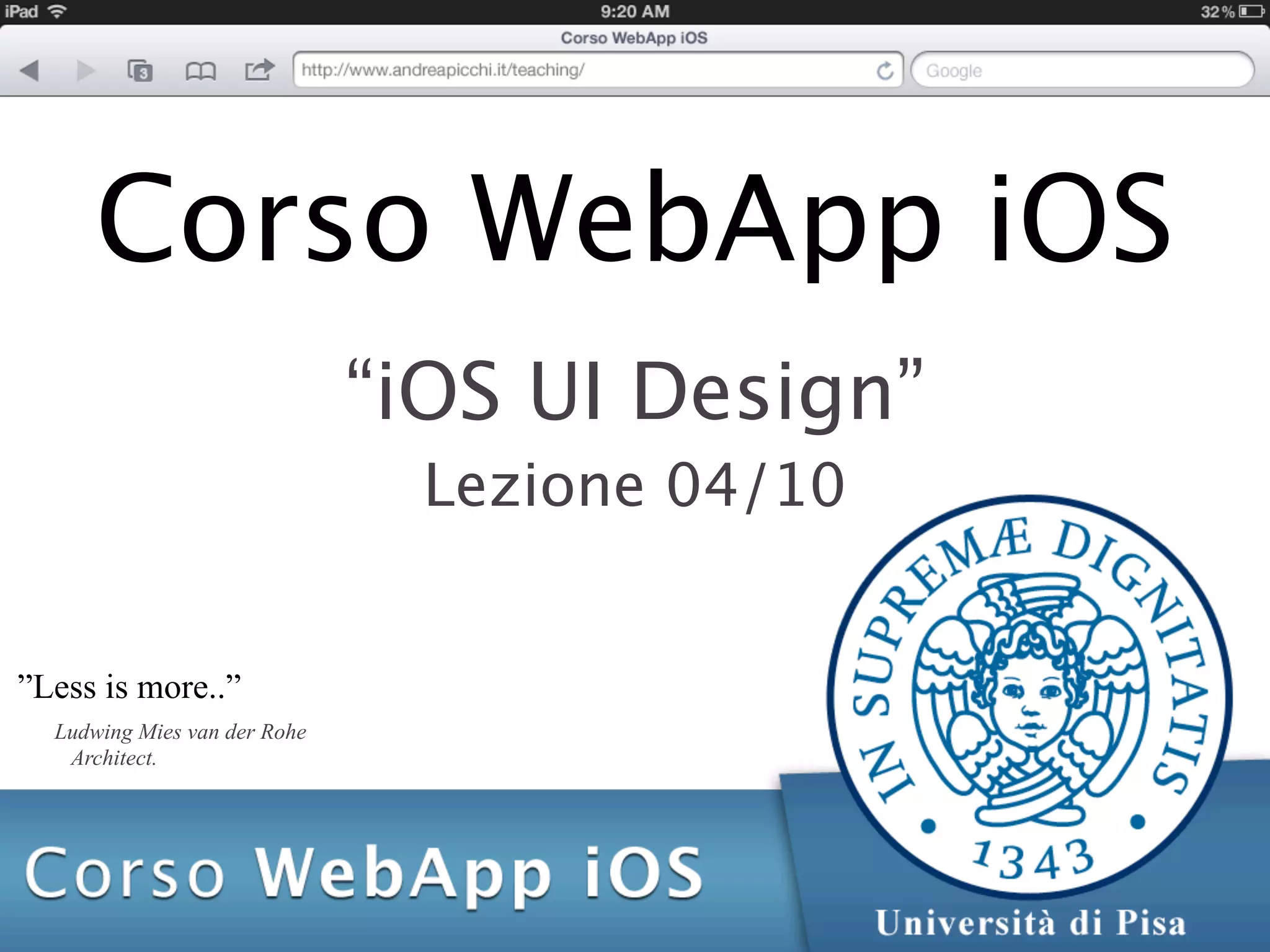Viewport: 1270px width, 952px height.
Task: Click the Google search field
Action: pos(1082,71)
